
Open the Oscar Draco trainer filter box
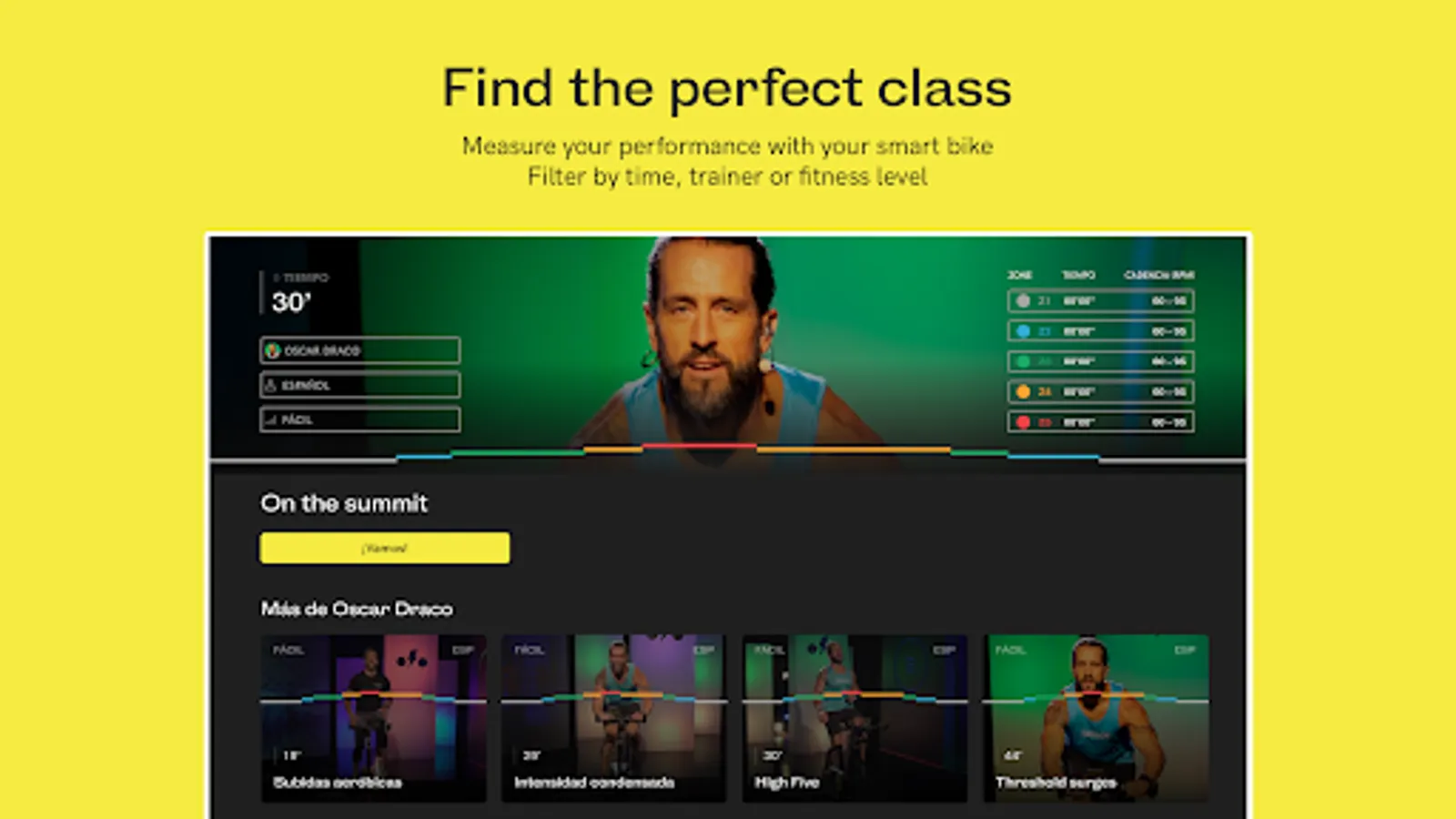360,350
